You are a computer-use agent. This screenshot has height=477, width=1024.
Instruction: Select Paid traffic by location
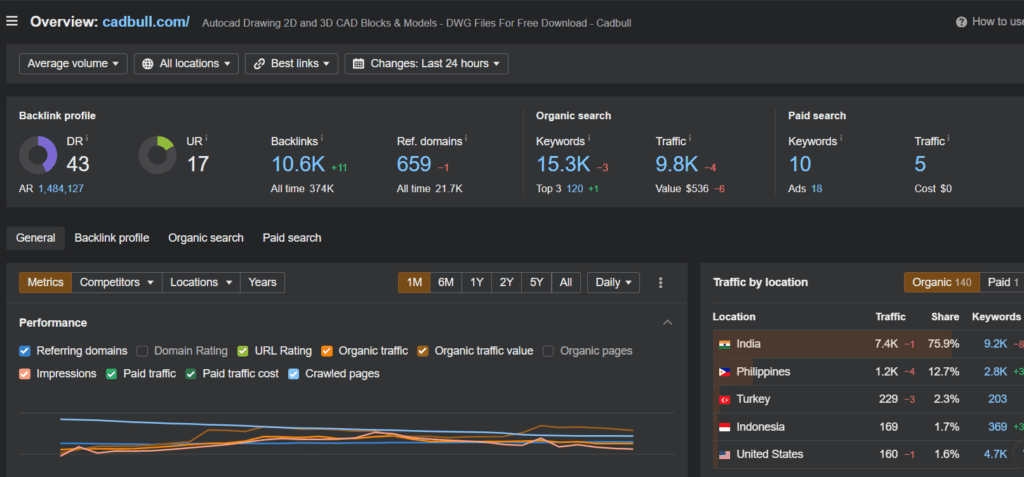point(1002,282)
